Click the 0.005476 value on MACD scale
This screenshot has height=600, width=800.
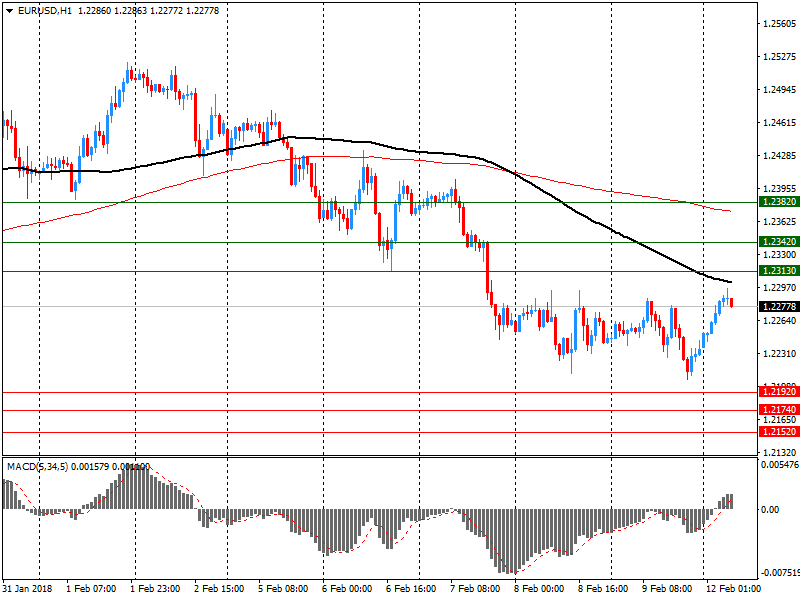pyautogui.click(x=777, y=466)
